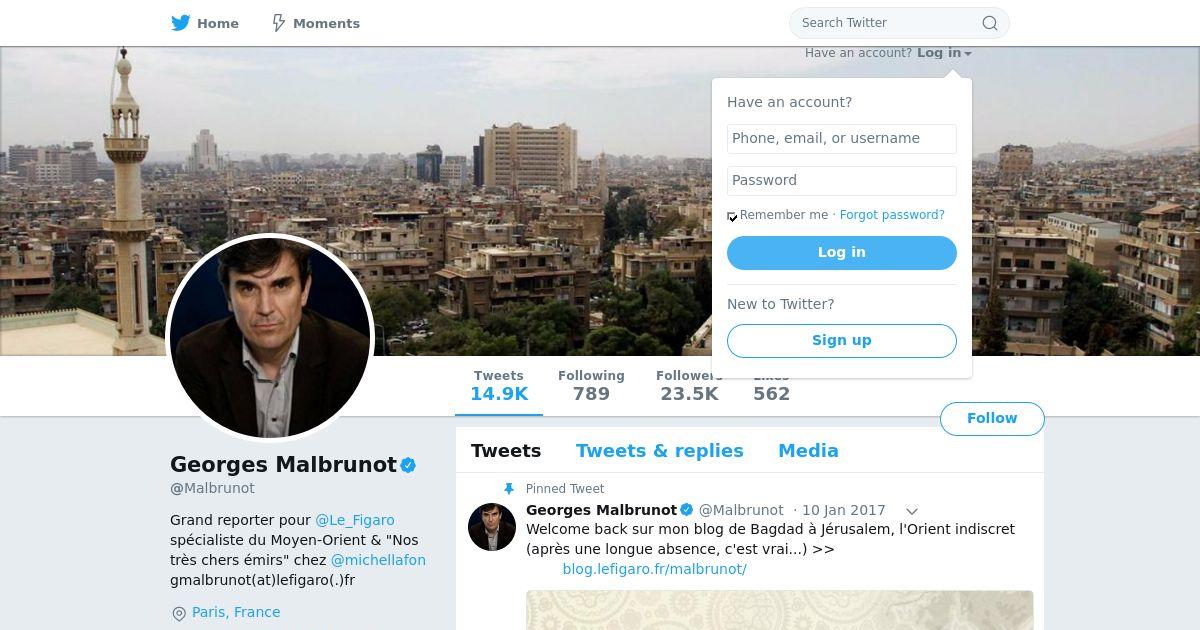1200x630 pixels.
Task: Click the Sign up button
Action: click(x=842, y=341)
